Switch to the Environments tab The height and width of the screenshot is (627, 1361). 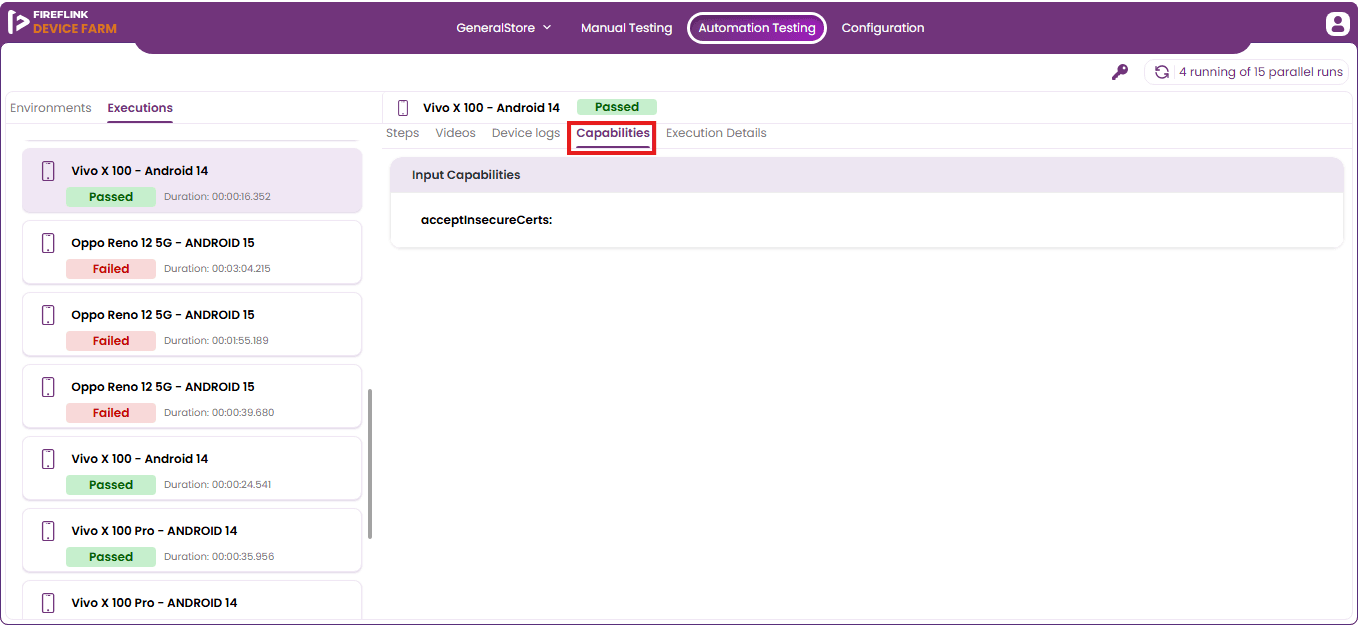click(x=51, y=108)
